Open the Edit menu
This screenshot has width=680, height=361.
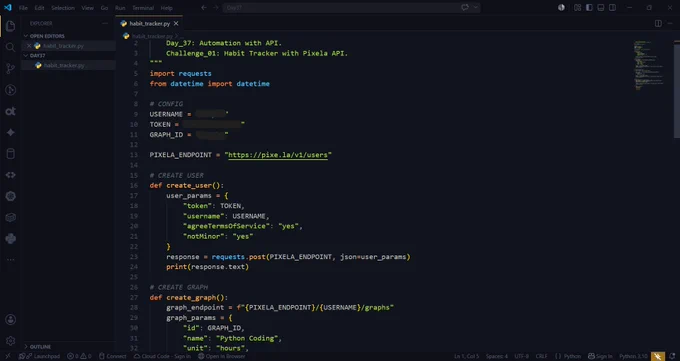(x=39, y=8)
